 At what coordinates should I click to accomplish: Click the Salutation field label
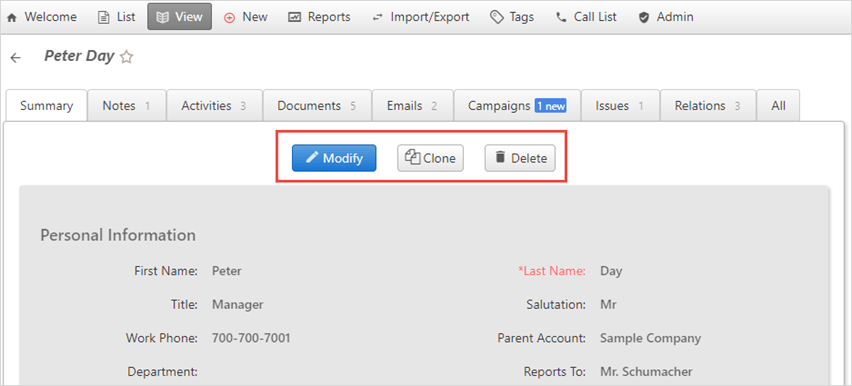[556, 304]
